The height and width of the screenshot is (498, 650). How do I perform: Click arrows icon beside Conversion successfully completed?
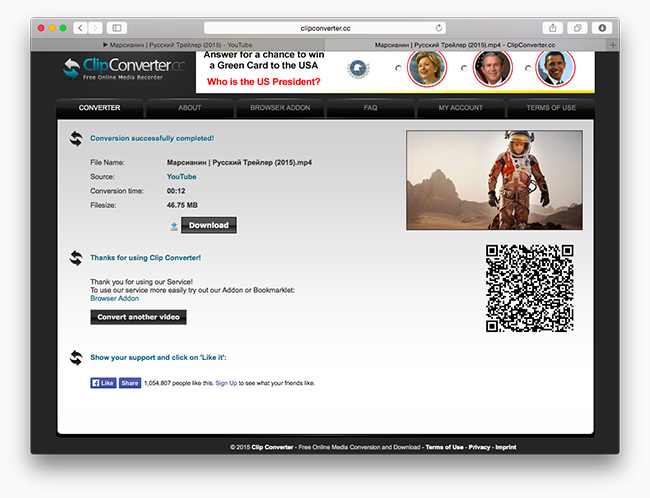(76, 139)
